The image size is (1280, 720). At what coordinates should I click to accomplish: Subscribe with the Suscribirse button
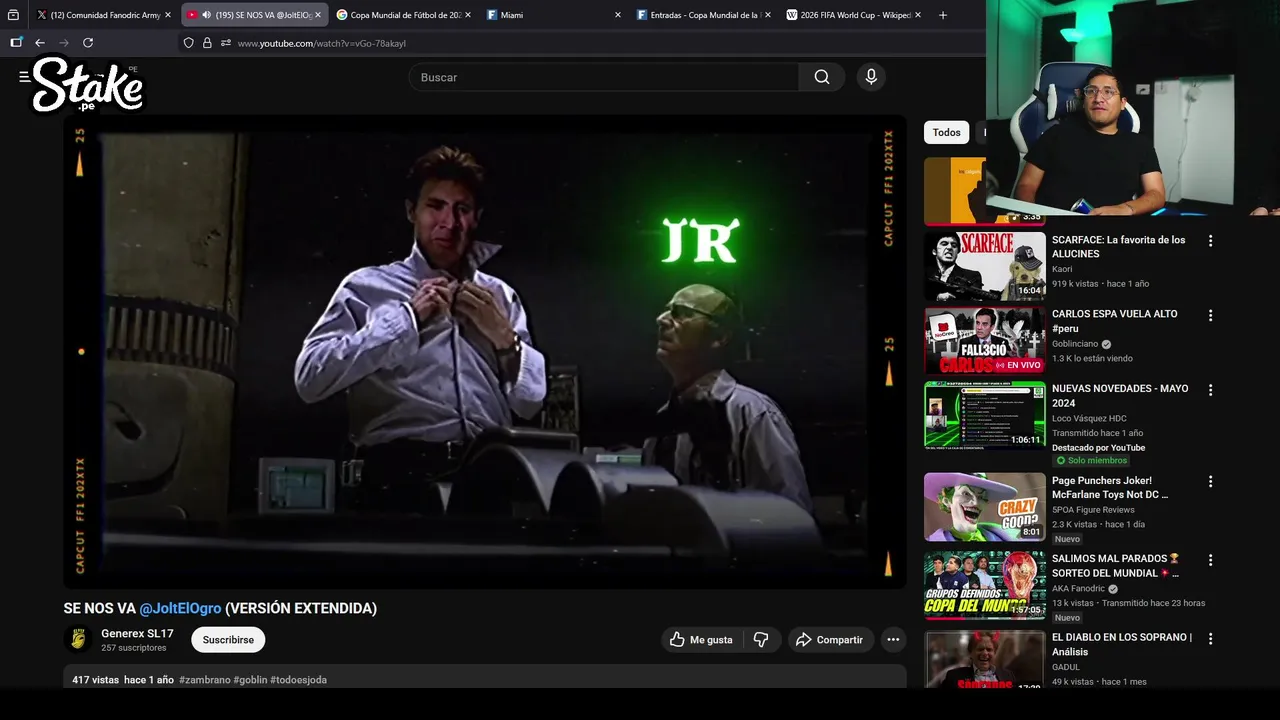tap(228, 640)
